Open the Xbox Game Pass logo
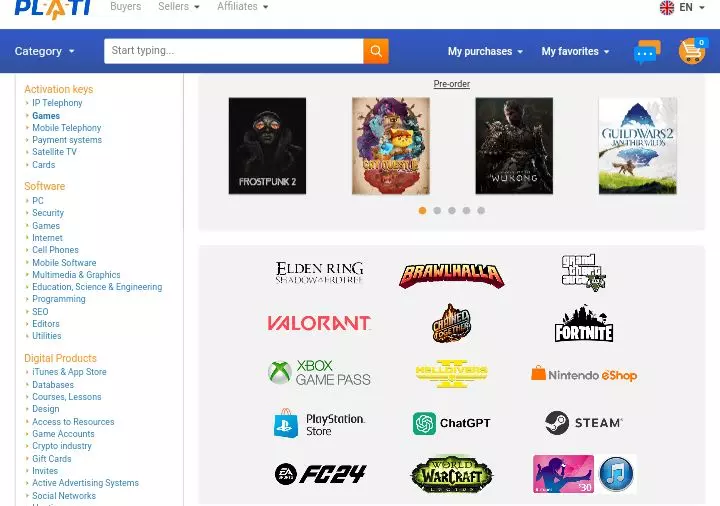Image resolution: width=720 pixels, height=506 pixels. tap(320, 372)
